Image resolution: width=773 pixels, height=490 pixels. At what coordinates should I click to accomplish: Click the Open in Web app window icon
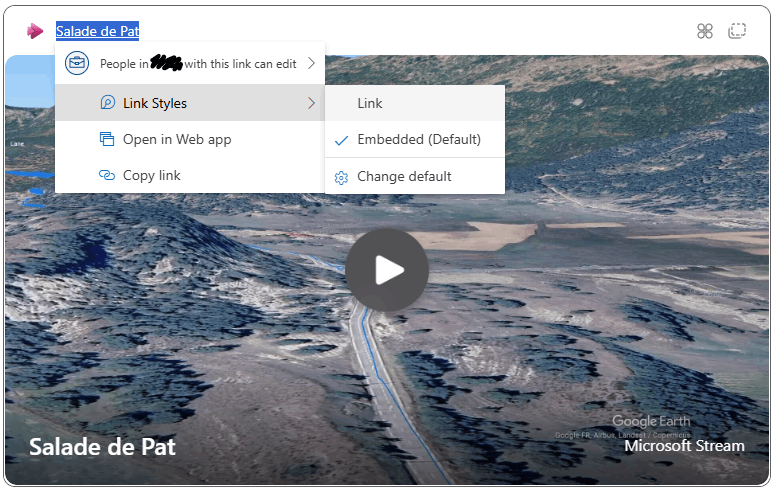[x=107, y=139]
